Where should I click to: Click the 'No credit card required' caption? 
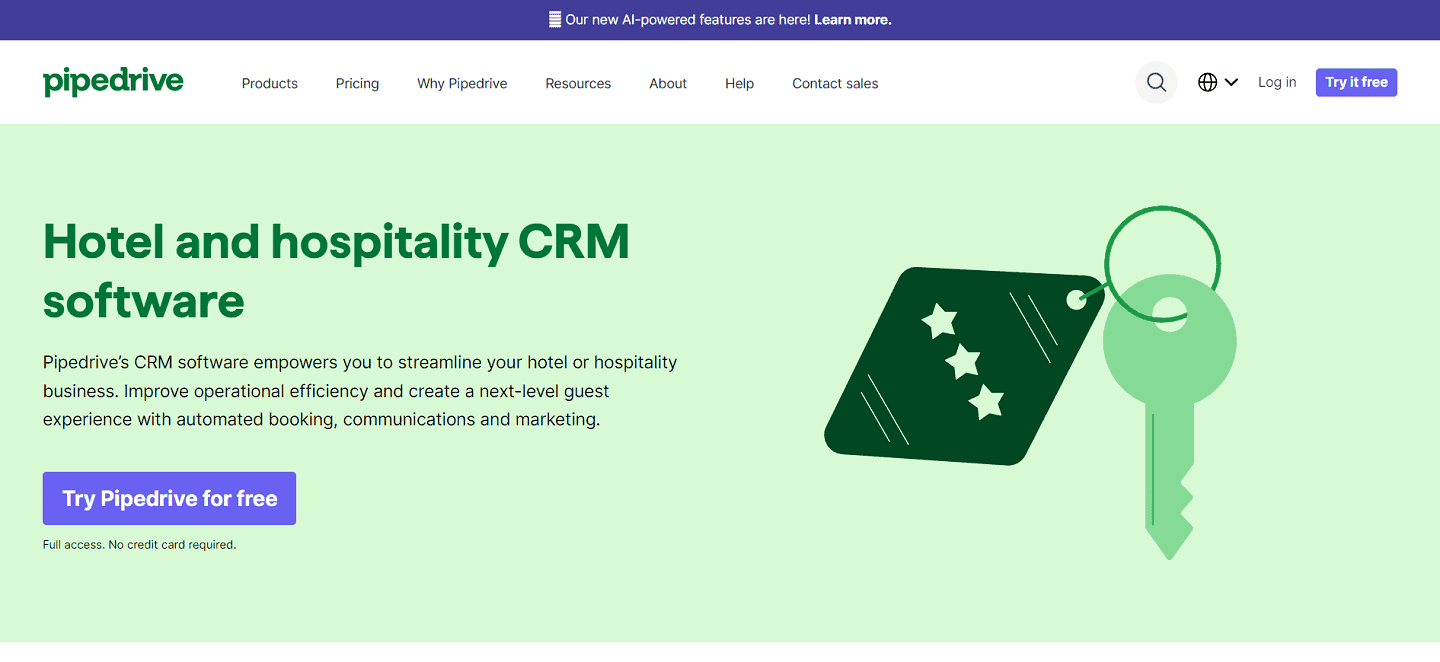point(139,544)
